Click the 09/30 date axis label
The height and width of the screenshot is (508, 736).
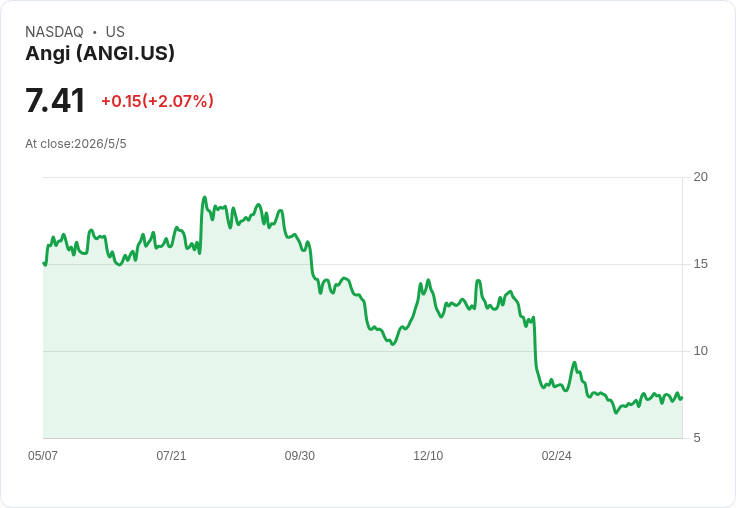point(300,455)
